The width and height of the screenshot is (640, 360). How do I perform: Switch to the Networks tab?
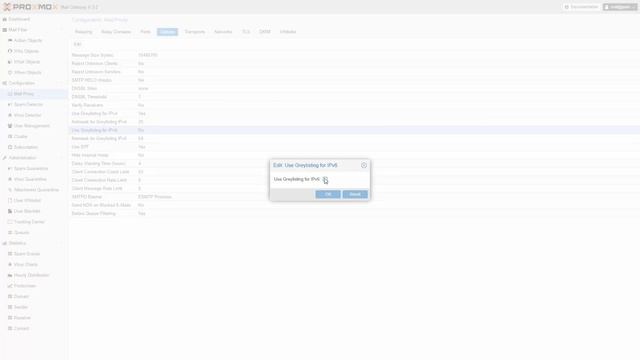click(223, 32)
